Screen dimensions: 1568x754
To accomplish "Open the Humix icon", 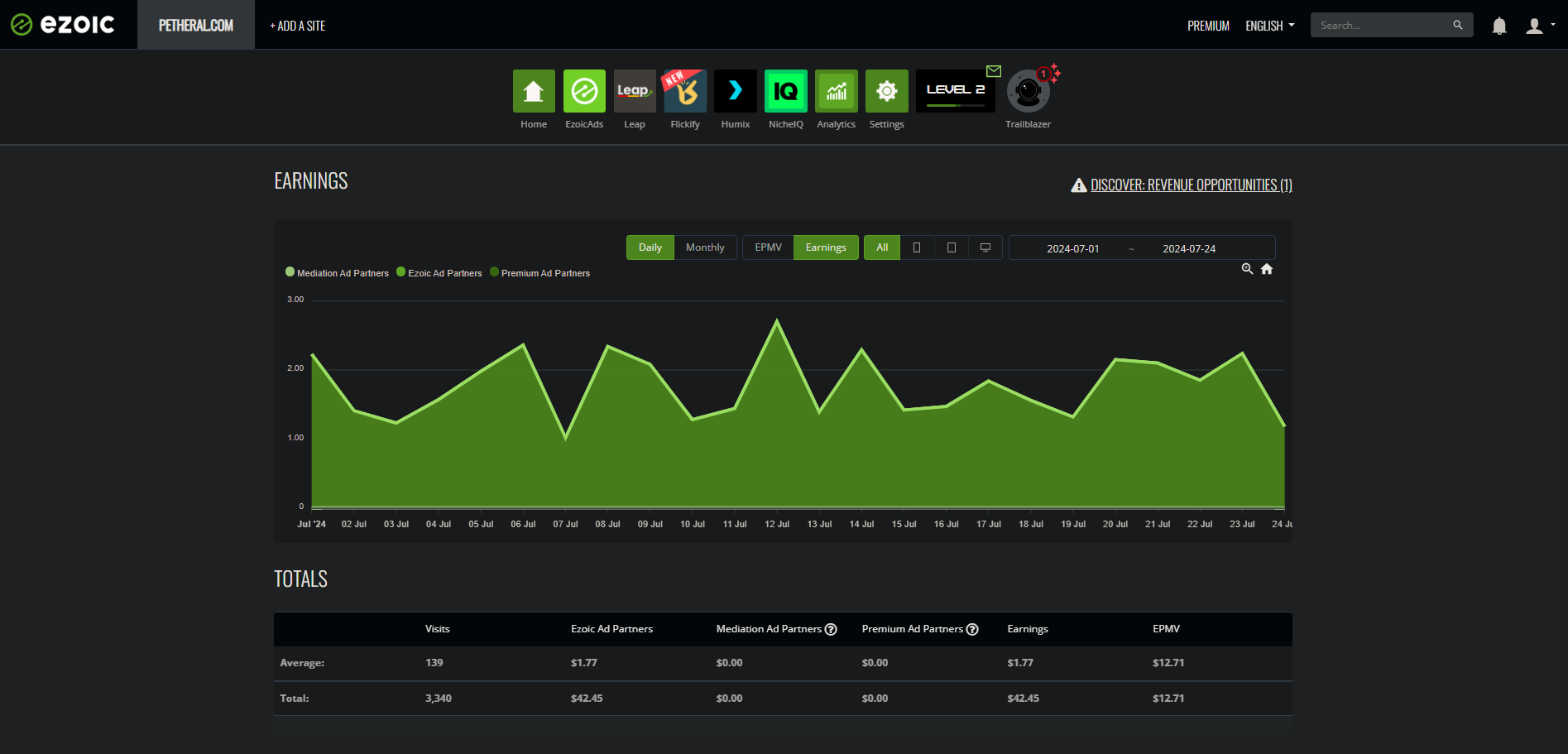I will (x=736, y=91).
